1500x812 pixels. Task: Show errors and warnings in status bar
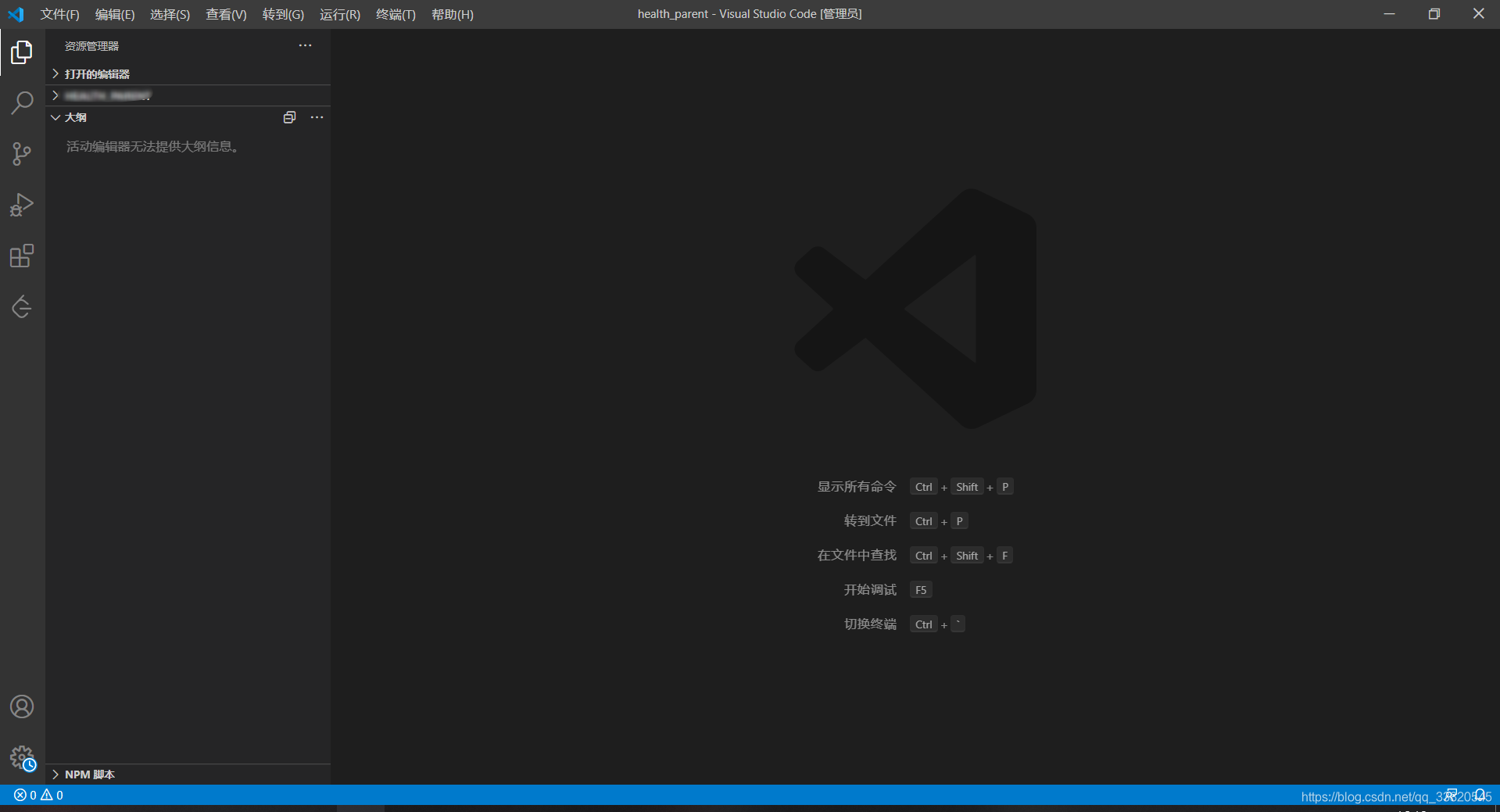click(x=39, y=795)
